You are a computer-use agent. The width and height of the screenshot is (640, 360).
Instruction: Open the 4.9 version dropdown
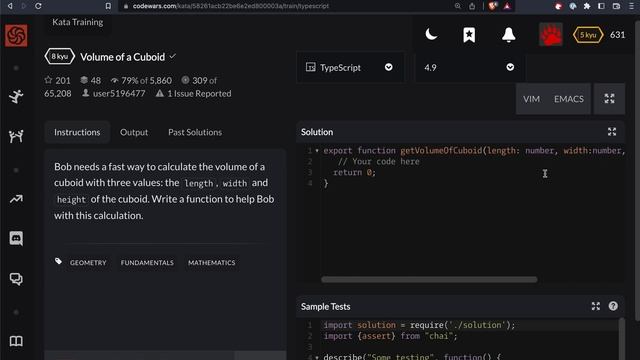coord(469,67)
